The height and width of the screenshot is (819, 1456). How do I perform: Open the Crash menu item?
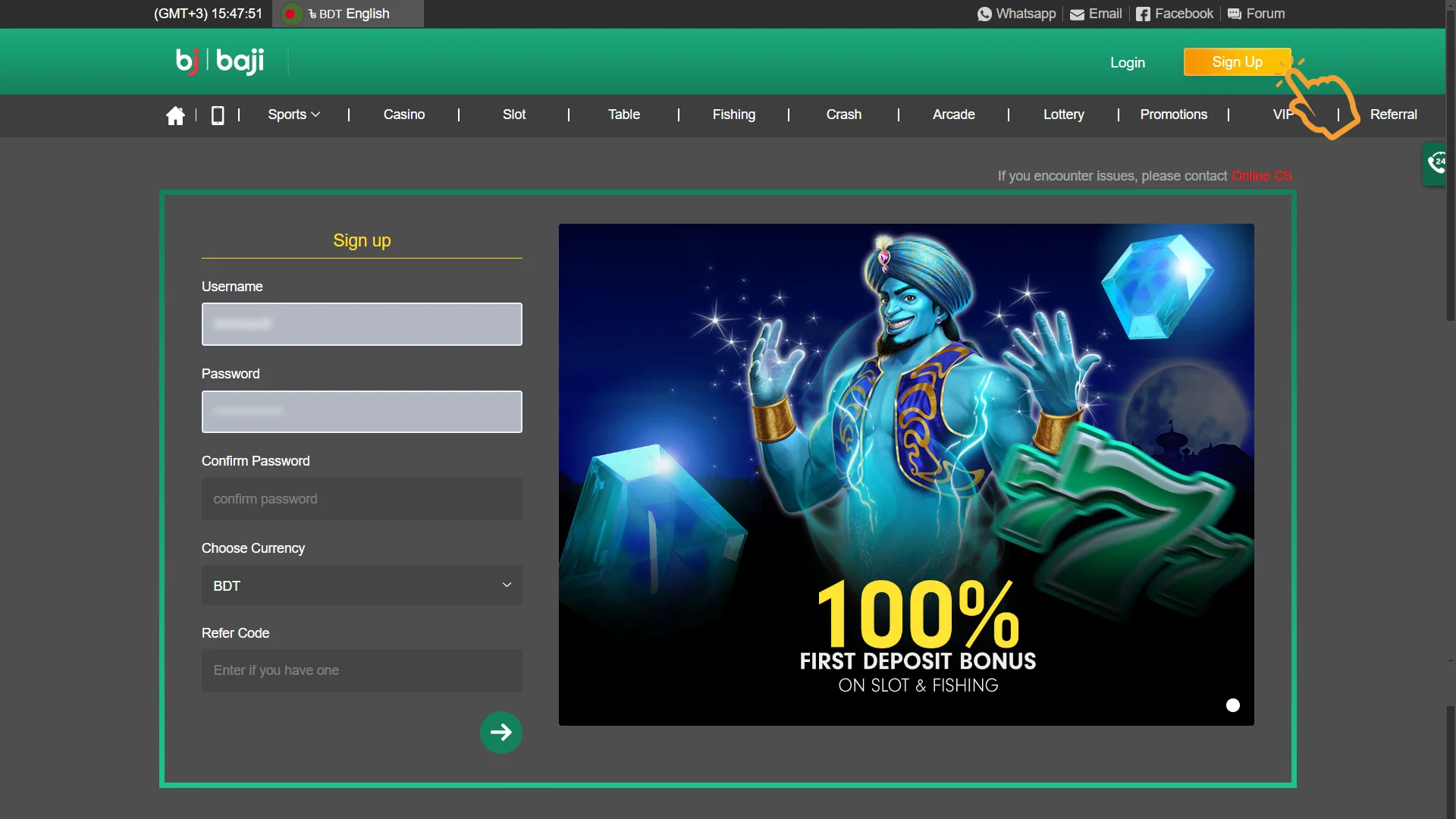[x=843, y=115]
